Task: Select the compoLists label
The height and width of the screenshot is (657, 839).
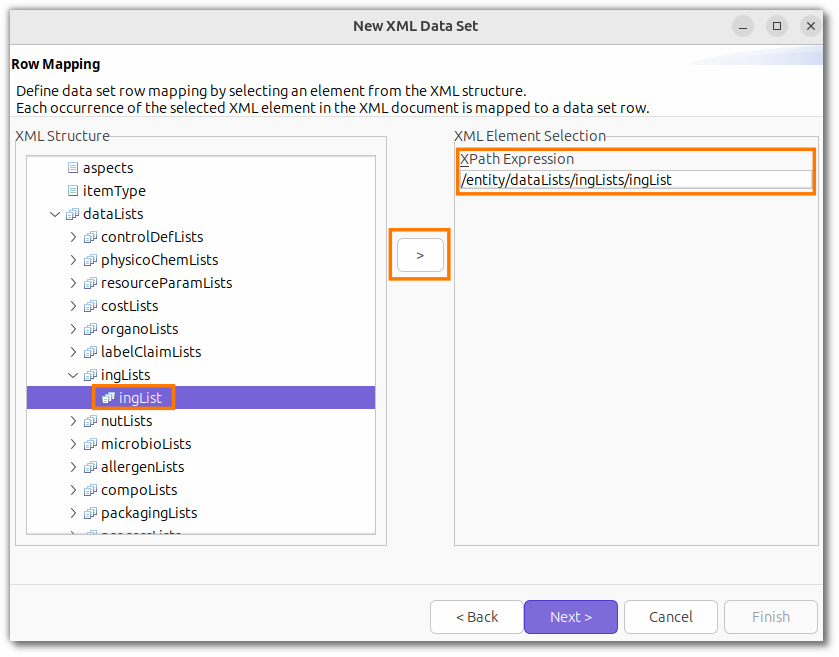Action: click(139, 490)
